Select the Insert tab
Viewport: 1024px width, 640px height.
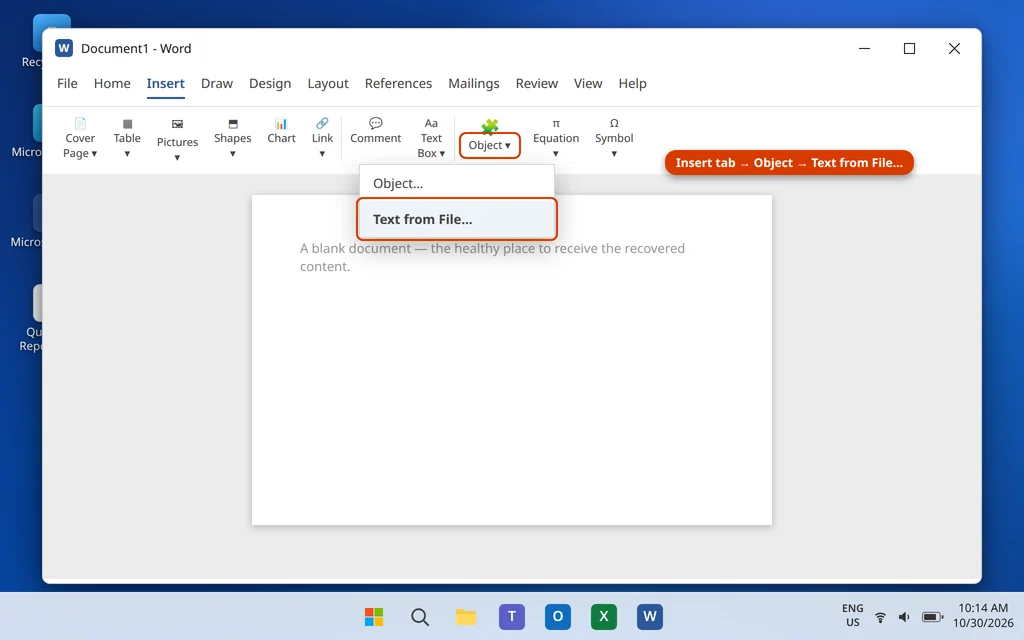165,84
